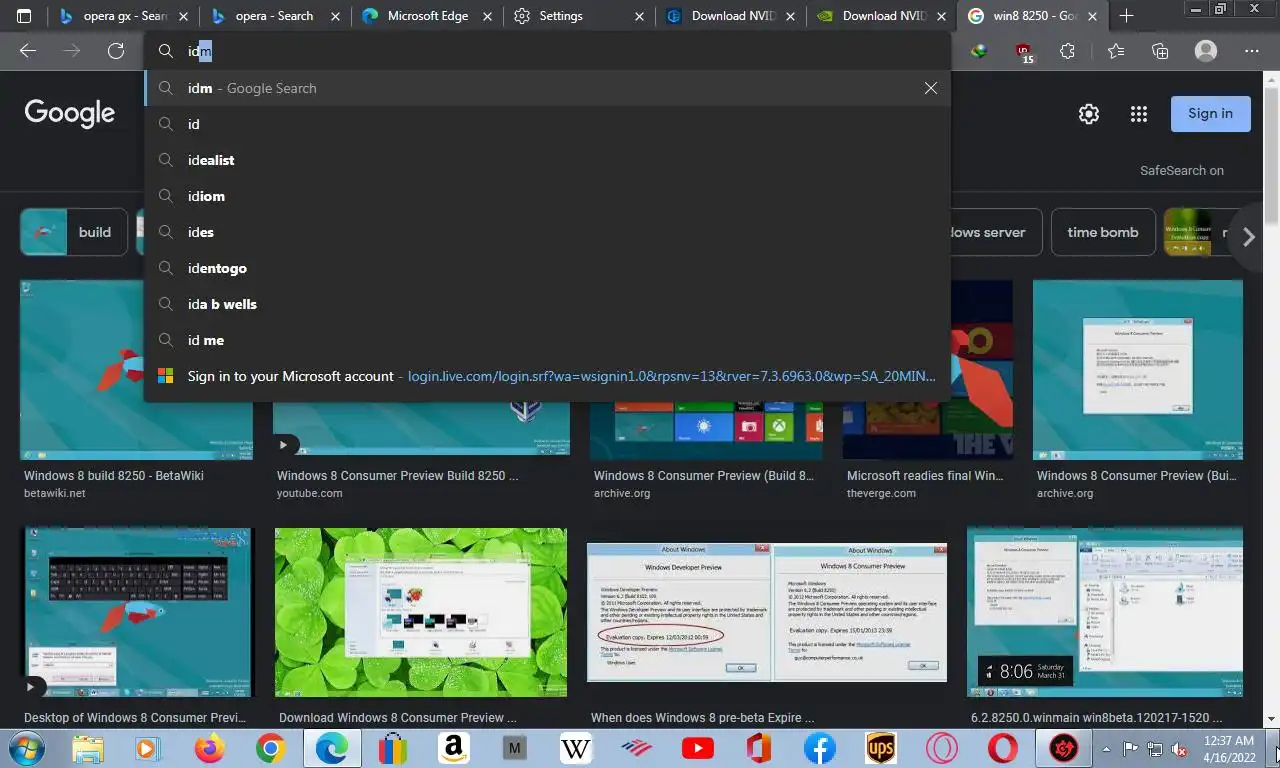Pick the 'id me' suggestion
Screen dimensions: 1280x768
(548, 340)
